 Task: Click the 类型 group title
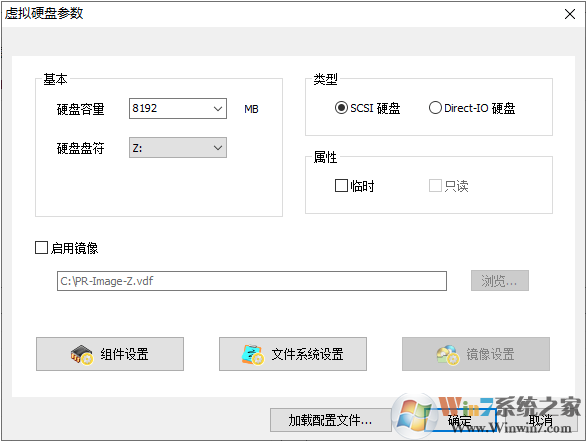coord(325,79)
